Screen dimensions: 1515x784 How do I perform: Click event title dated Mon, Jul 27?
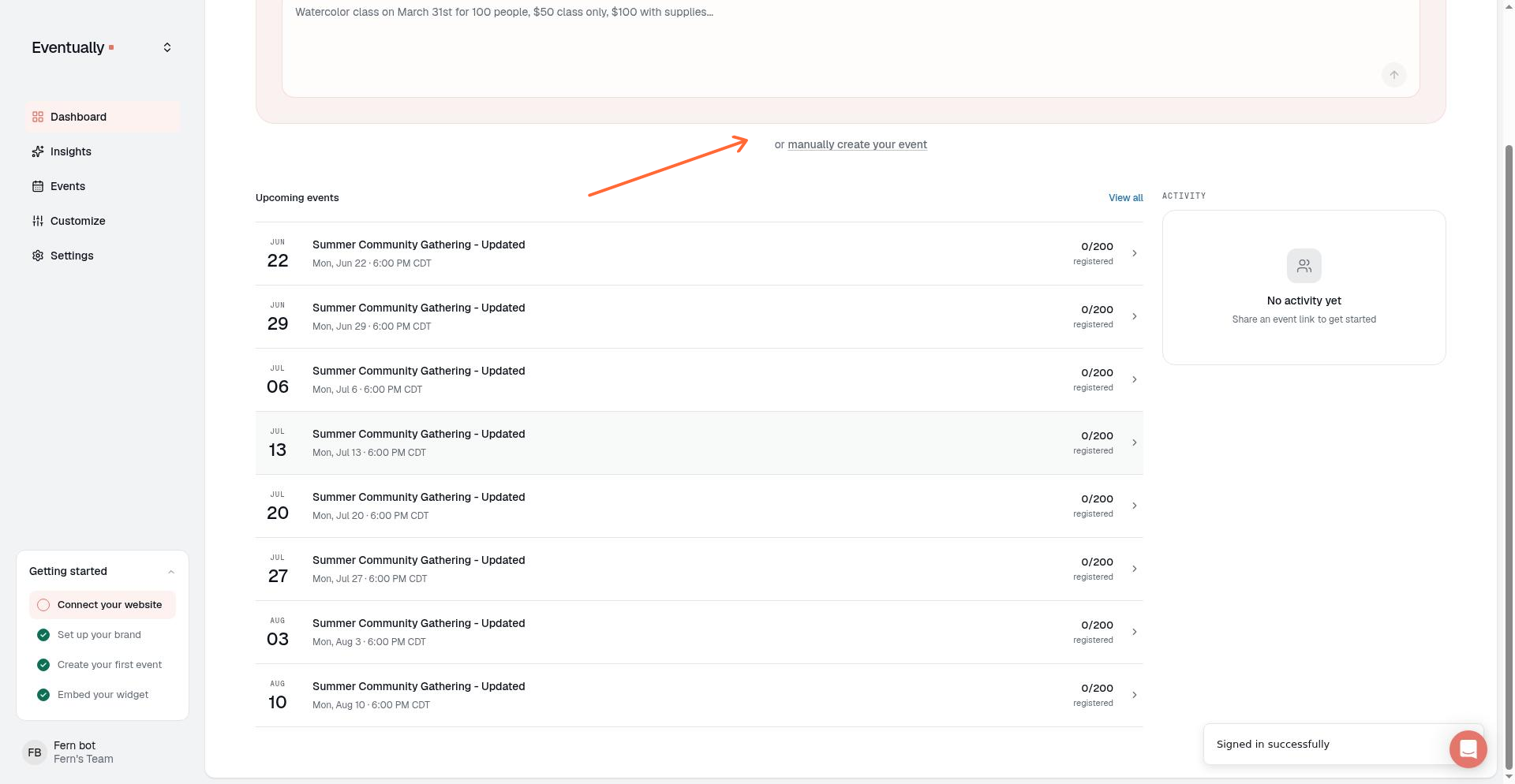click(418, 560)
